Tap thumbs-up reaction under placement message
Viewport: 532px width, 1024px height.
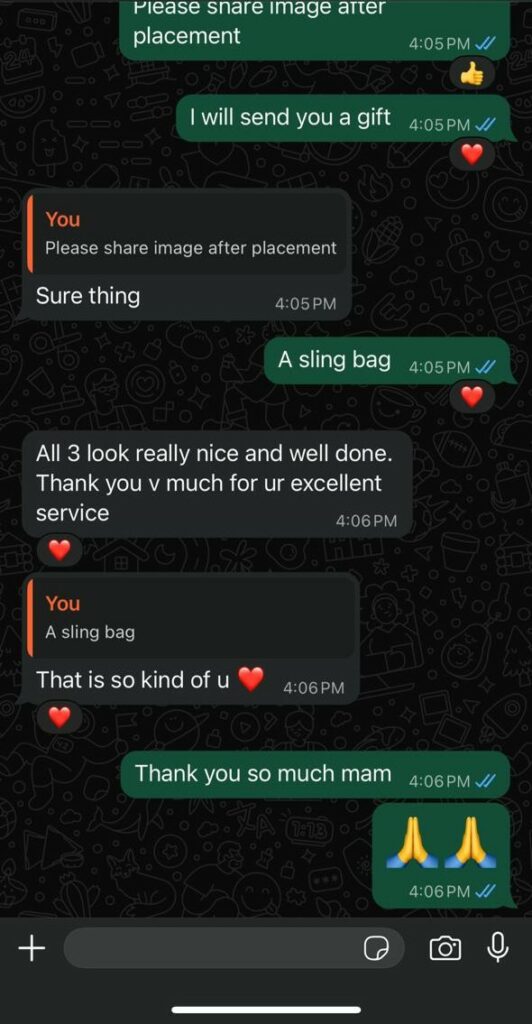472,76
